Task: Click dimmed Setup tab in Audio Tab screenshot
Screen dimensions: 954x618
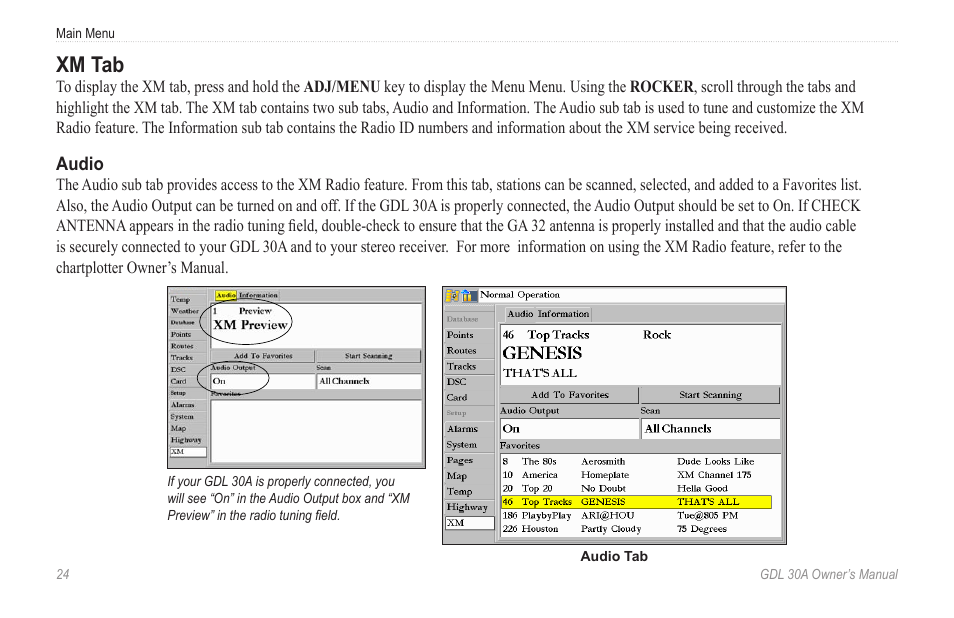Action: click(x=468, y=413)
